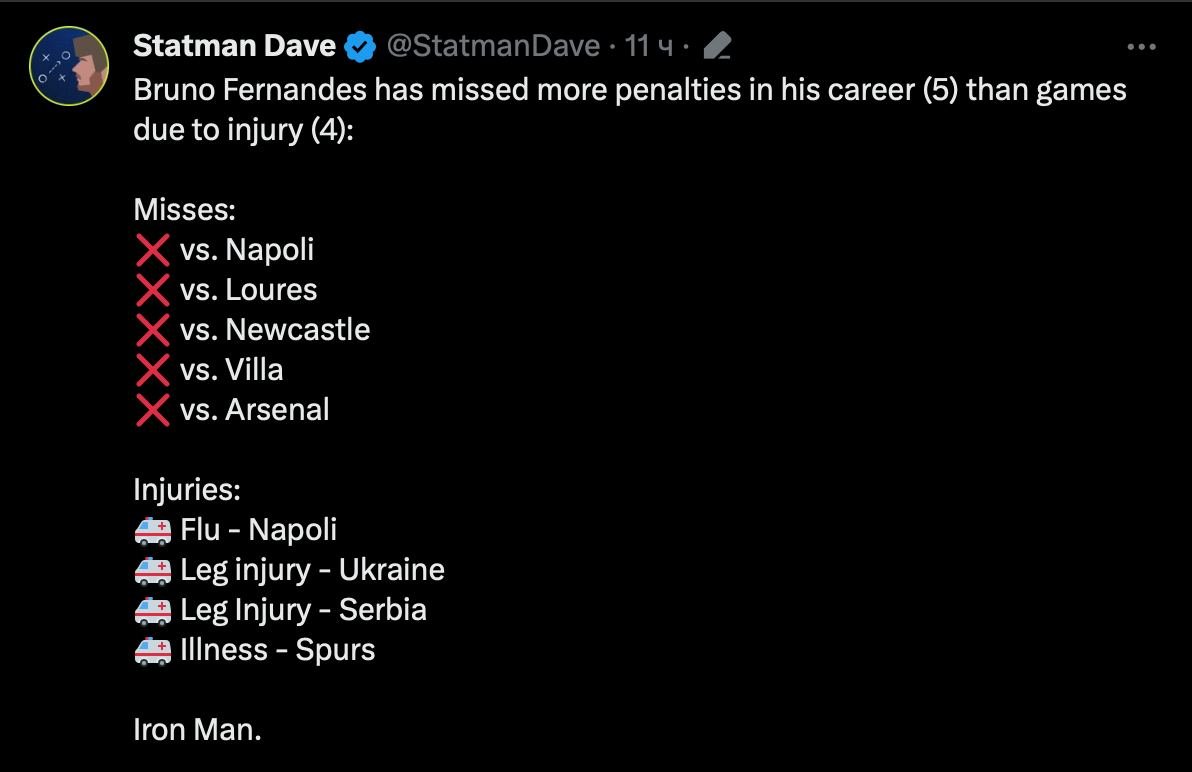Open the three-dot more options menu
This screenshot has height=772, width=1192.
(x=1141, y=46)
